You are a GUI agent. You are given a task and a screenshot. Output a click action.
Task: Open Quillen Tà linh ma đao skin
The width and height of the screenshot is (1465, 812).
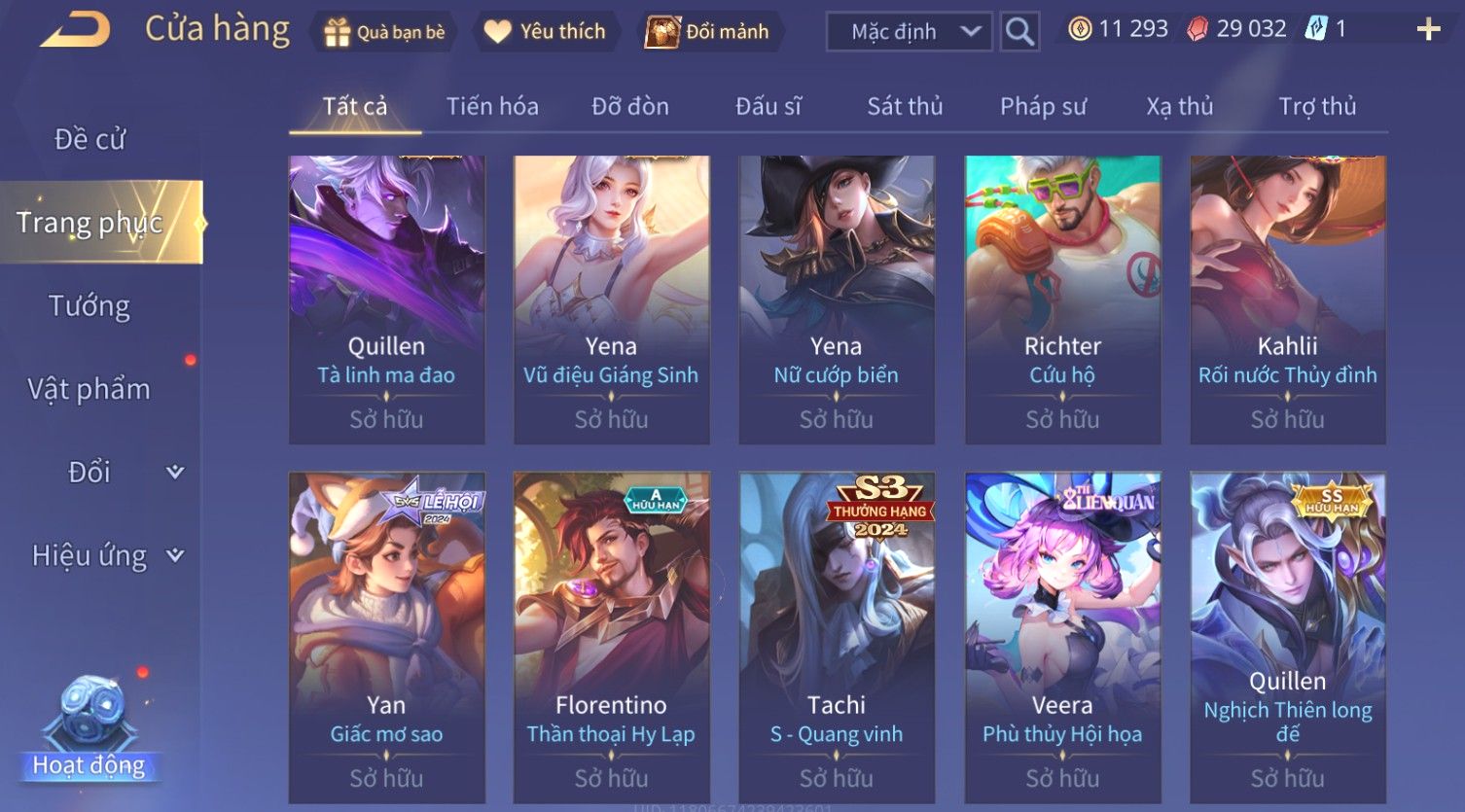tap(387, 300)
